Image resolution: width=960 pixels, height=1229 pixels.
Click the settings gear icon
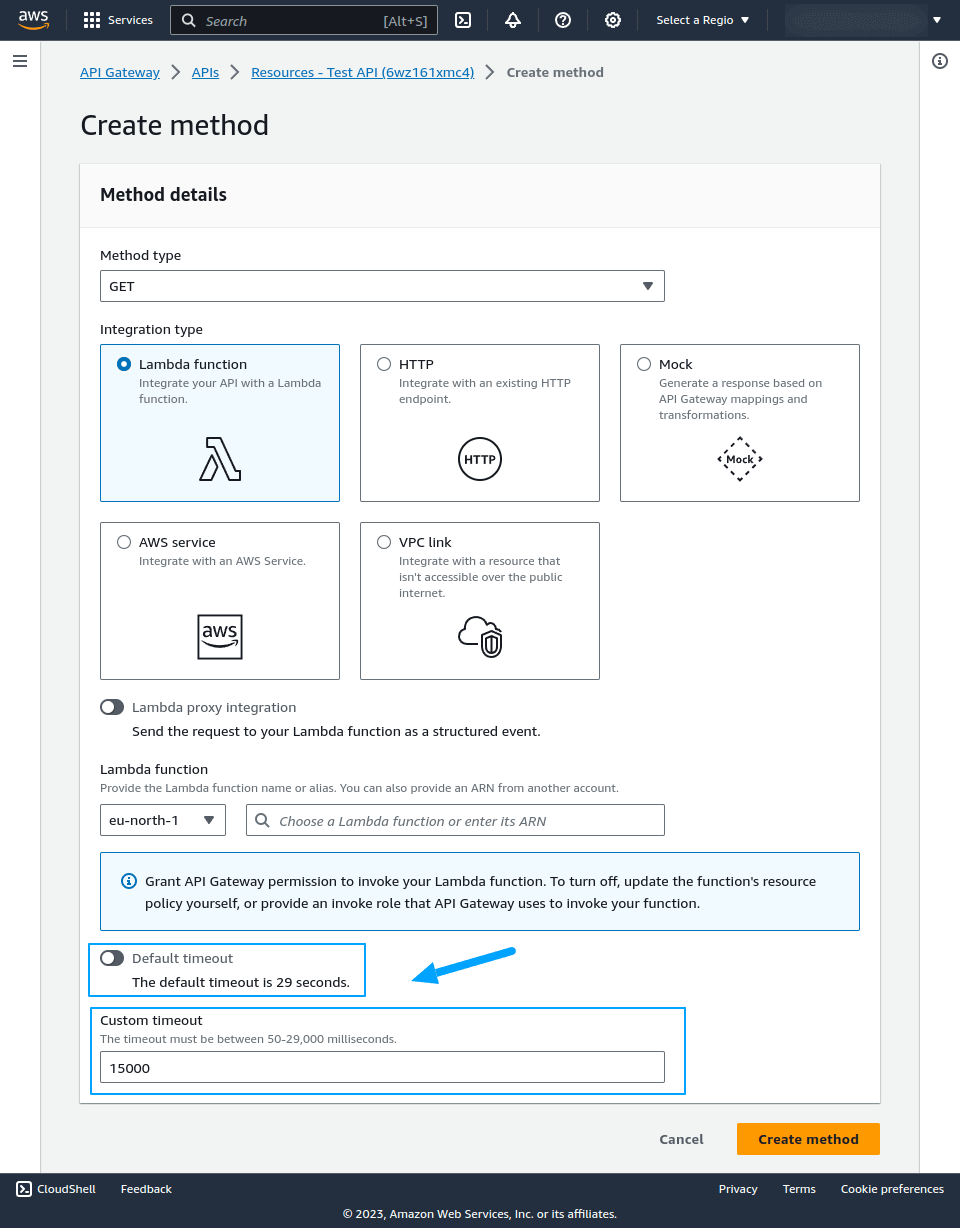[x=613, y=20]
